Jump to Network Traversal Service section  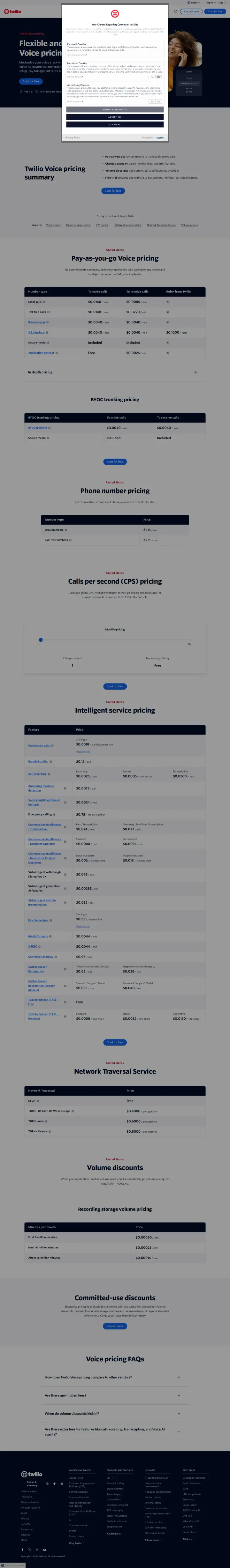[161, 225]
